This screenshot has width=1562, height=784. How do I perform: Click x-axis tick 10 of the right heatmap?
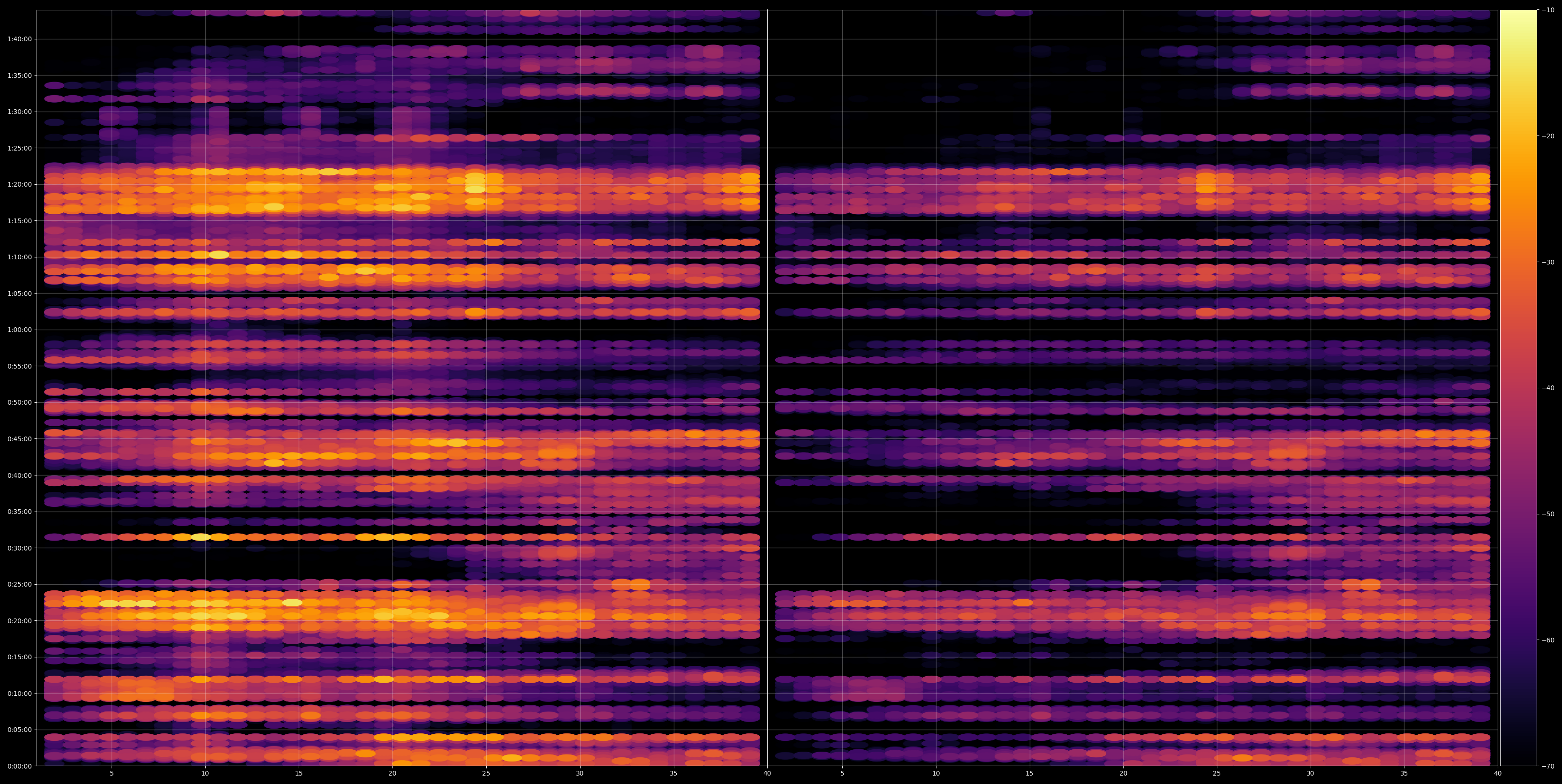[x=936, y=774]
